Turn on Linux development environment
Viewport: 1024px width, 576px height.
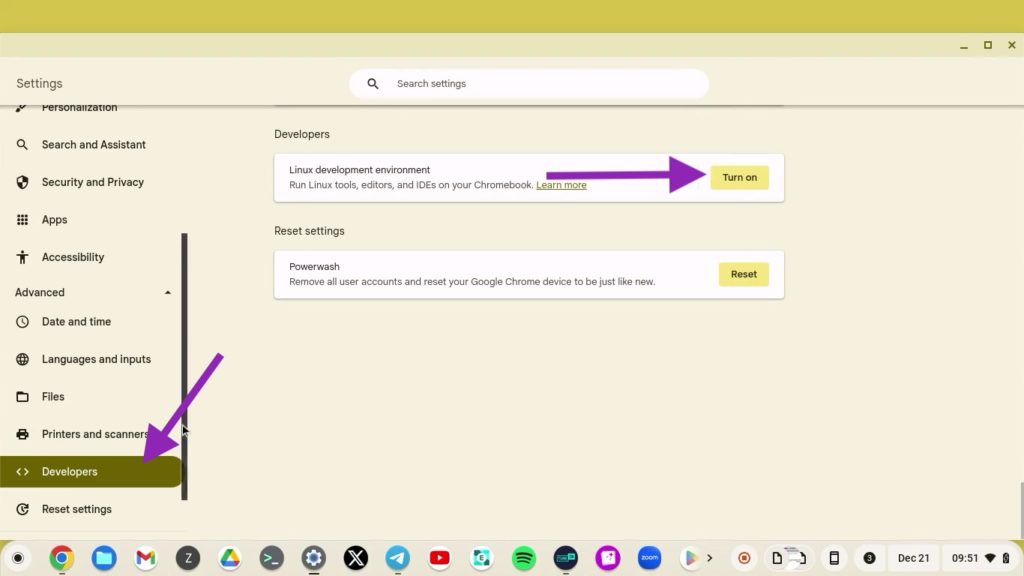(x=739, y=178)
